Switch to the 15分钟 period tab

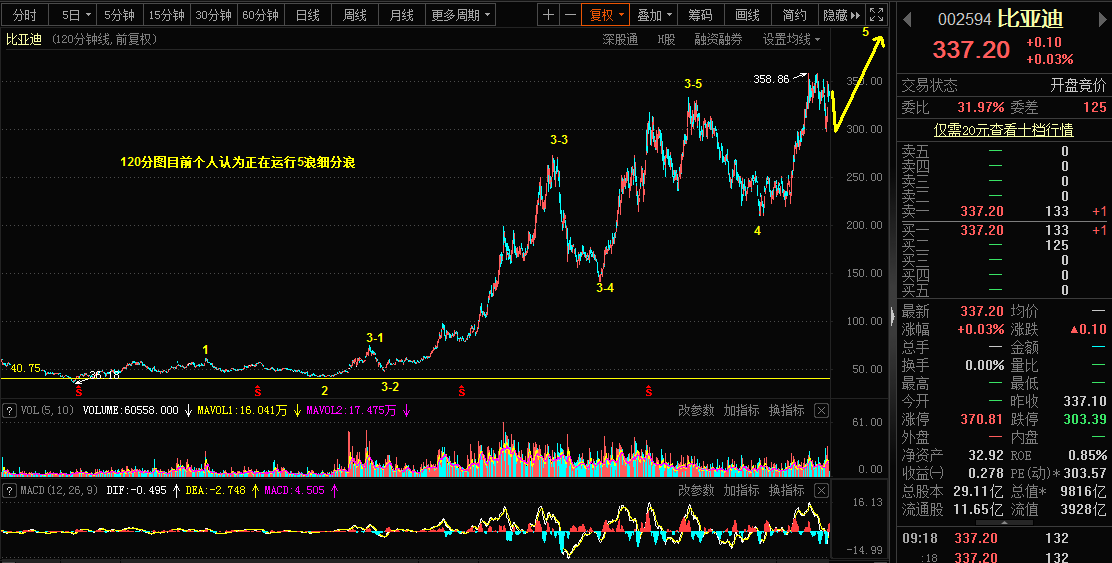point(166,15)
